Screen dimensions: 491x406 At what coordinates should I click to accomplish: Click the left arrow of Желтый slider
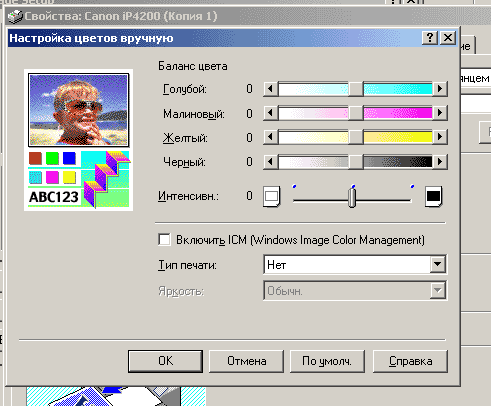(x=270, y=137)
